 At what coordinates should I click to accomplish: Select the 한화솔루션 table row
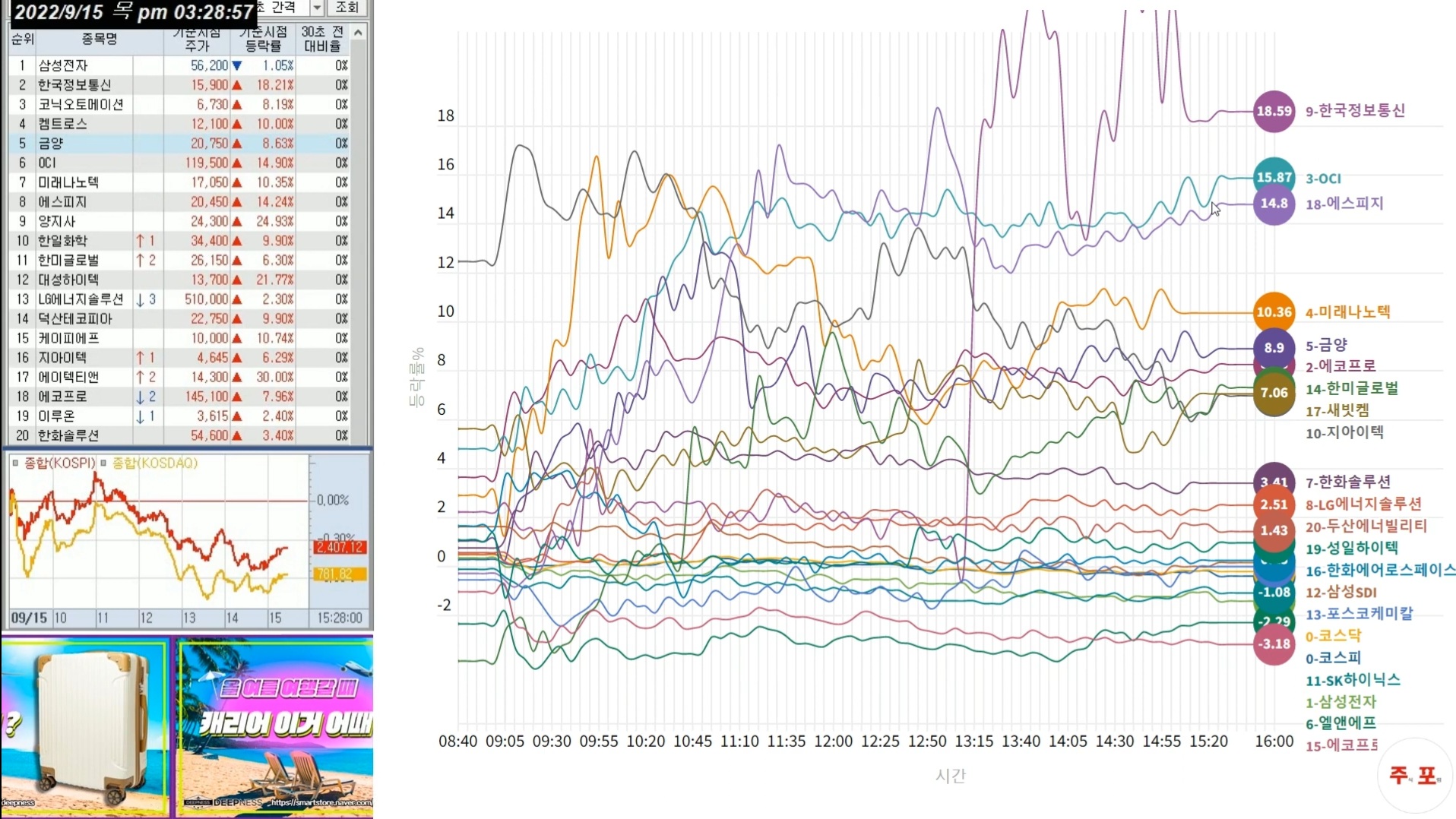tap(179, 435)
